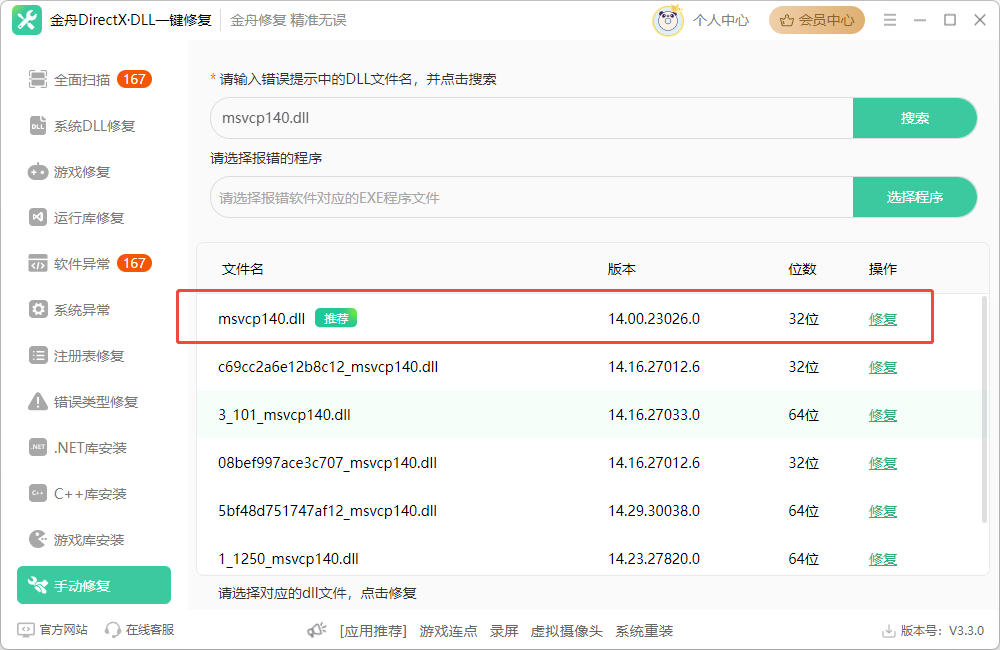
Task: Switch to 注册表修复 section
Action: coord(89,356)
